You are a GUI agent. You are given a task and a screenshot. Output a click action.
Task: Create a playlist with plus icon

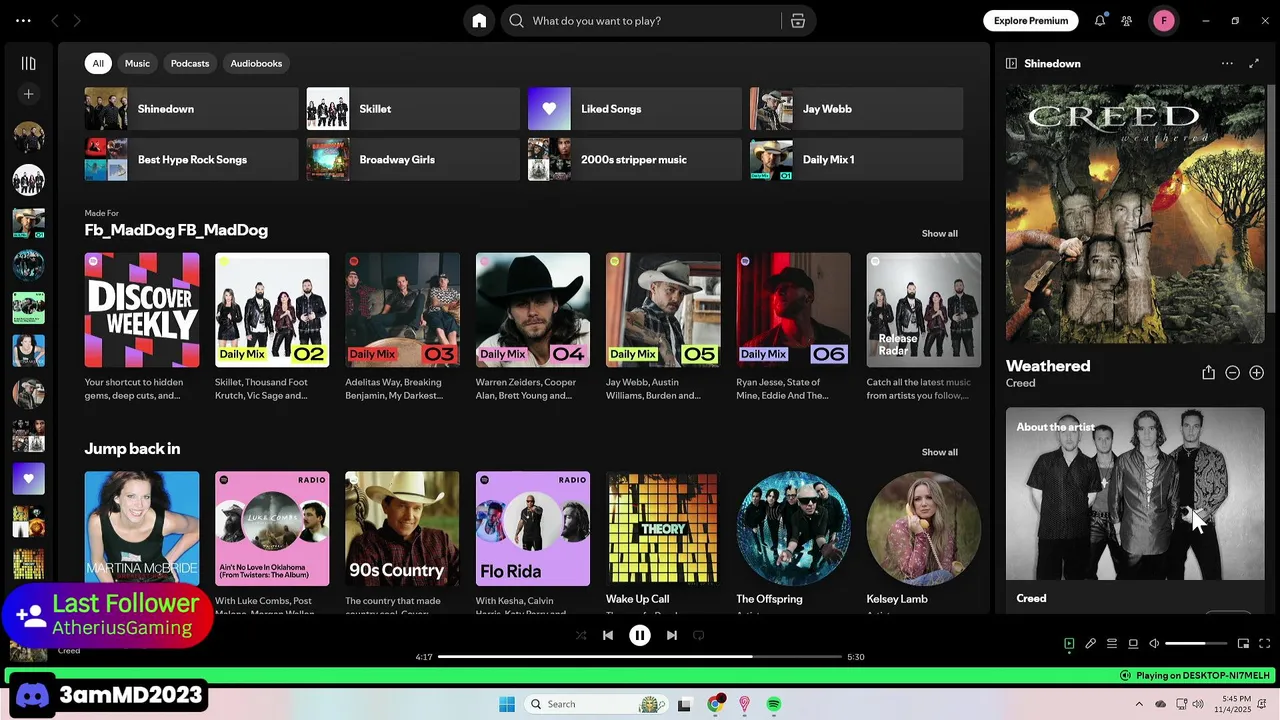(x=29, y=94)
